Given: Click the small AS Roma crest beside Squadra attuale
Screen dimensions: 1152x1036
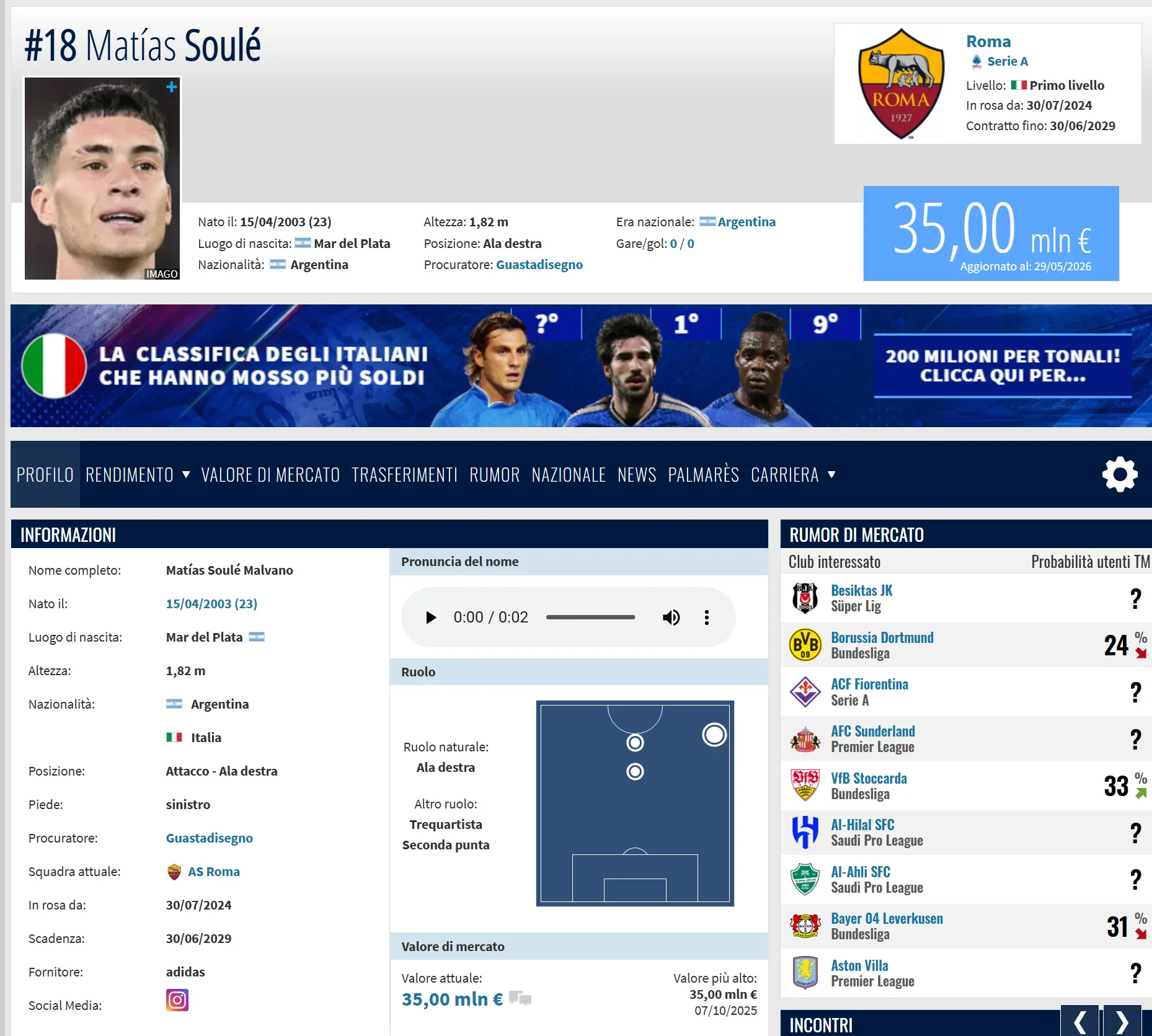Looking at the screenshot, I should point(174,872).
